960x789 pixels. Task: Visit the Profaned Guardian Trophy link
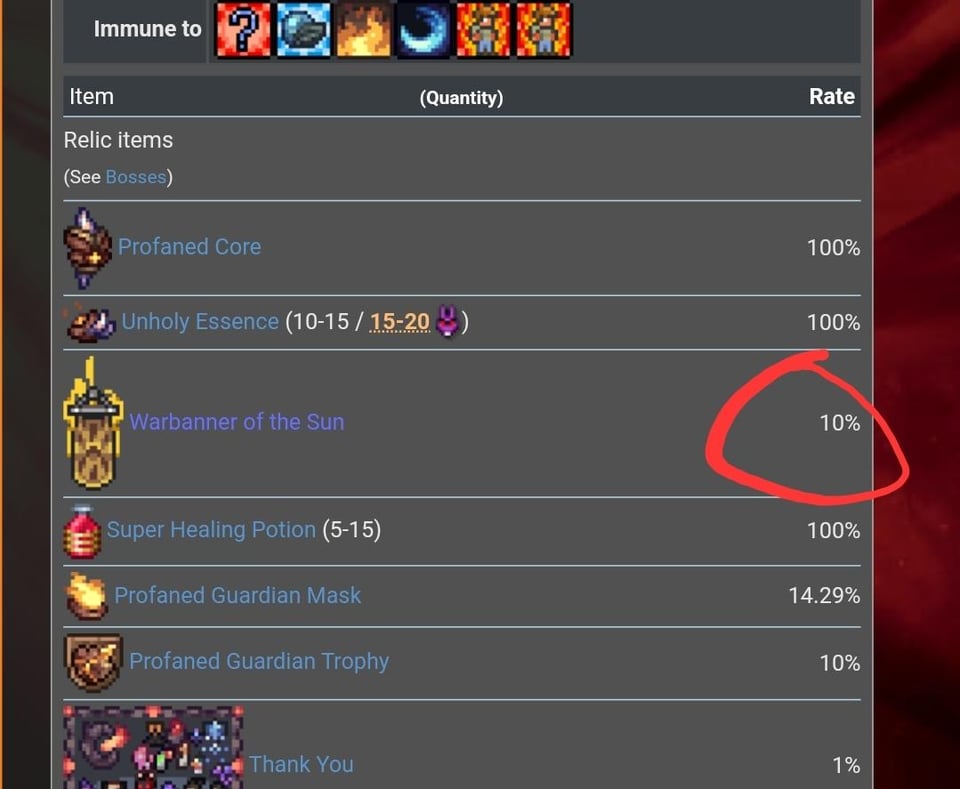259,662
